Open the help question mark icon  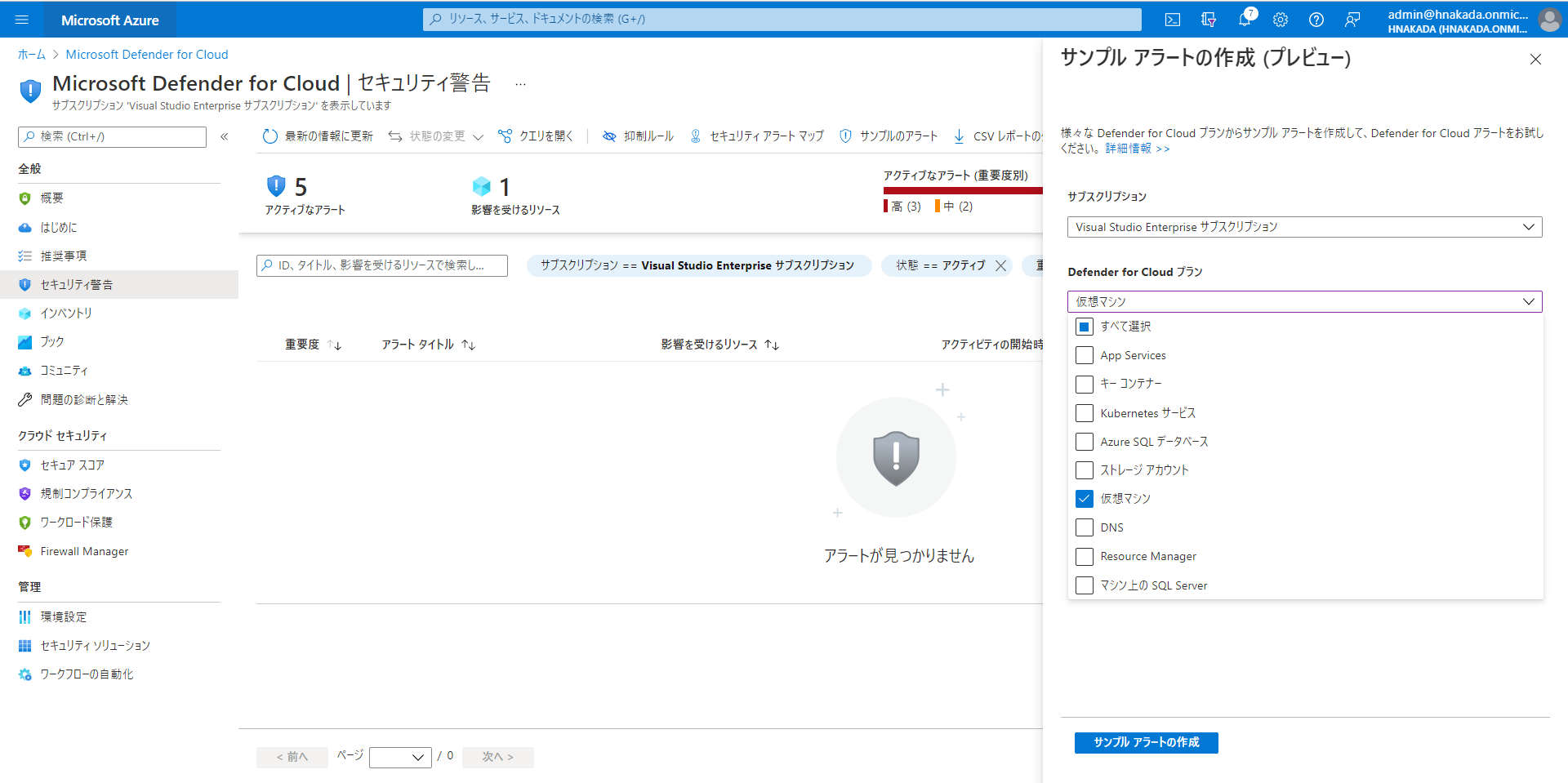[x=1316, y=20]
